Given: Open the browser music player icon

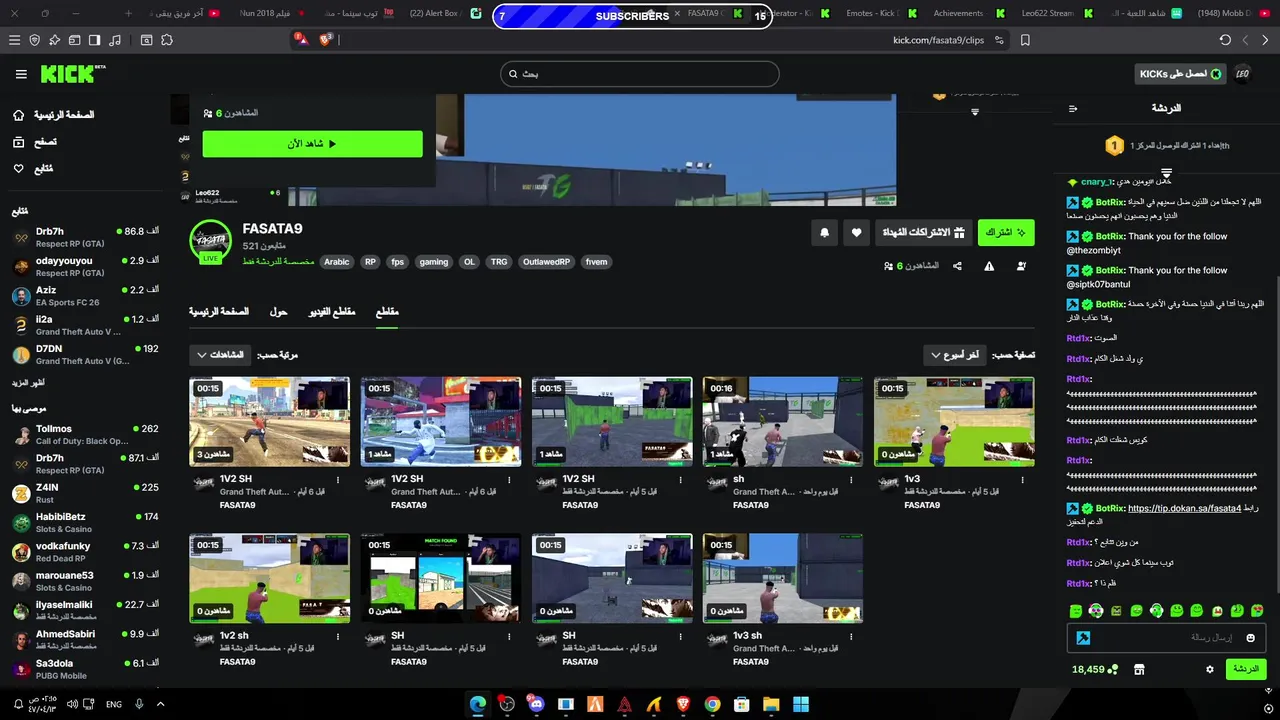Looking at the screenshot, I should tap(115, 40).
